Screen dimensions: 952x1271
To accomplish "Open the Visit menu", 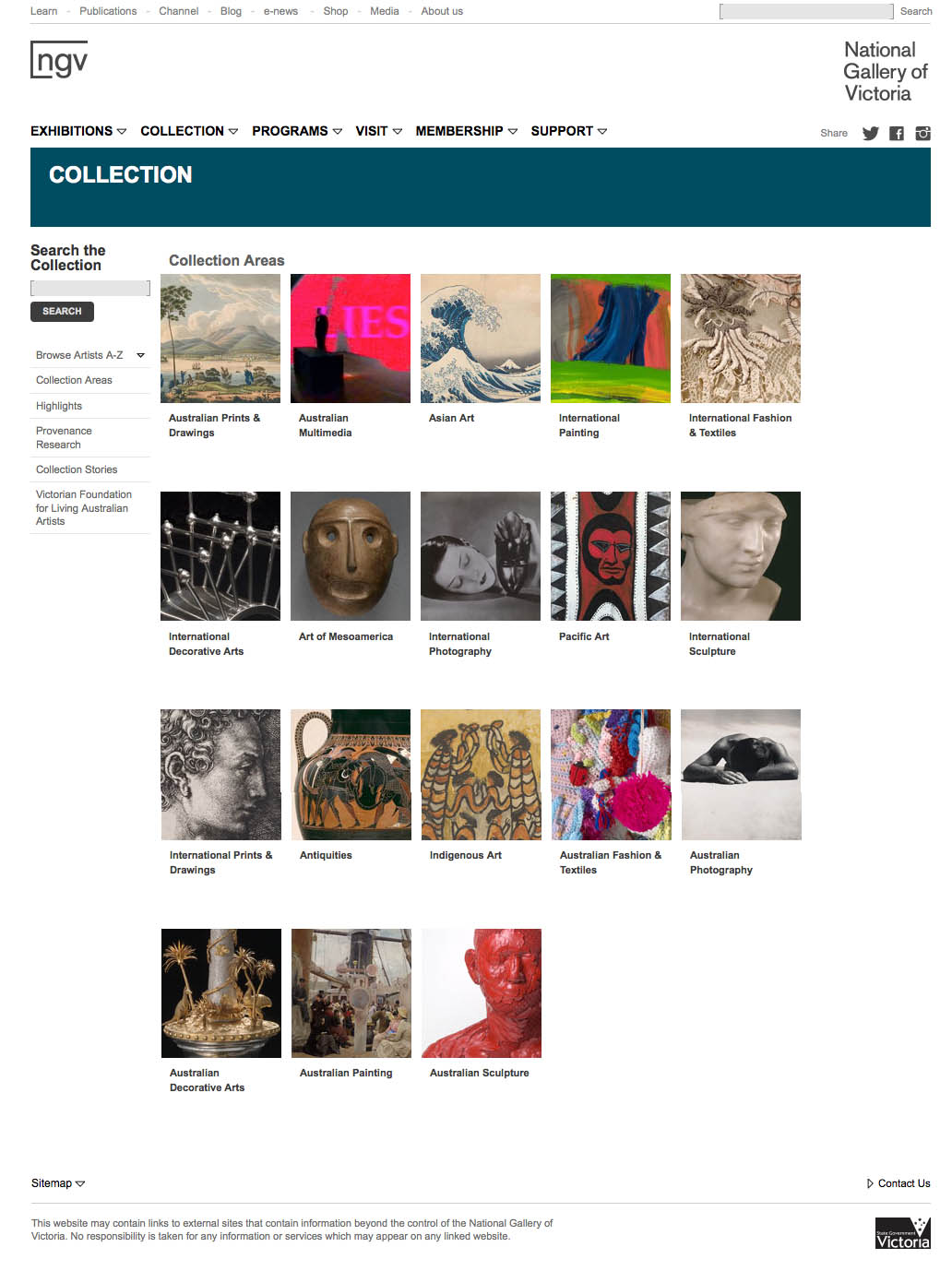I will coord(379,131).
